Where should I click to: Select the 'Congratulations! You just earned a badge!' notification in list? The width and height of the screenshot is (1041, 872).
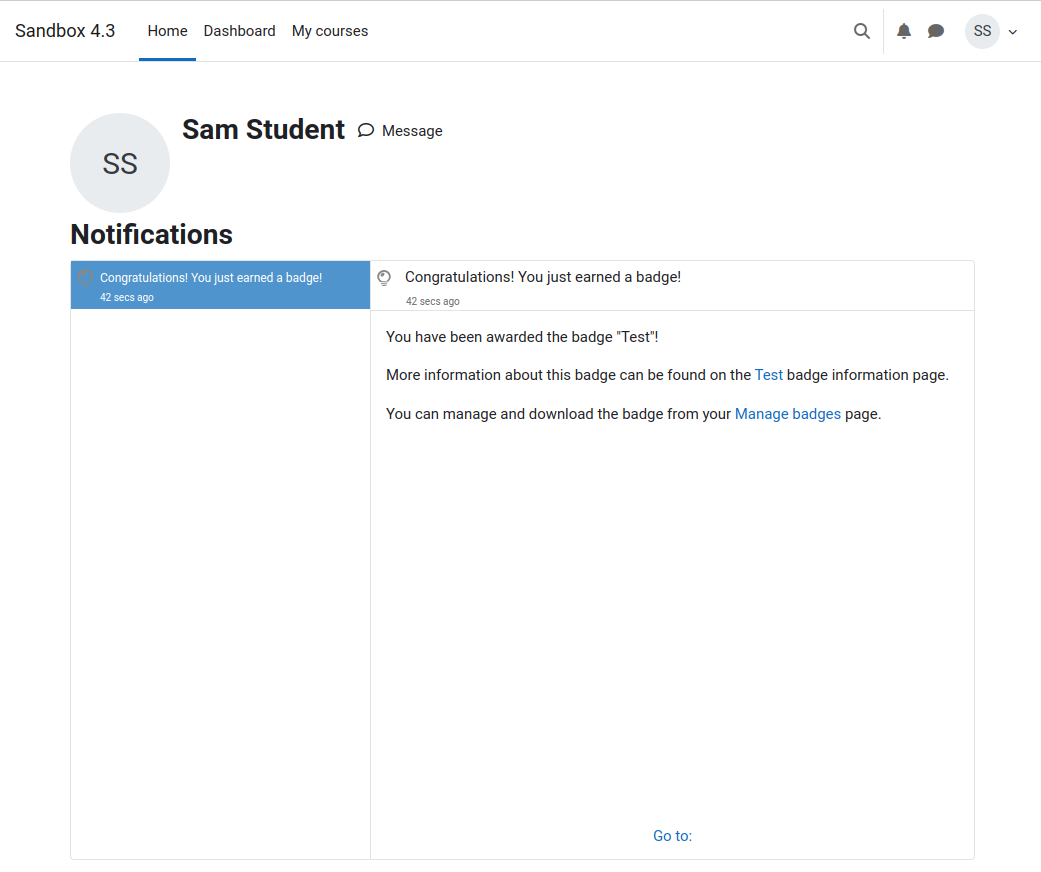click(x=220, y=285)
